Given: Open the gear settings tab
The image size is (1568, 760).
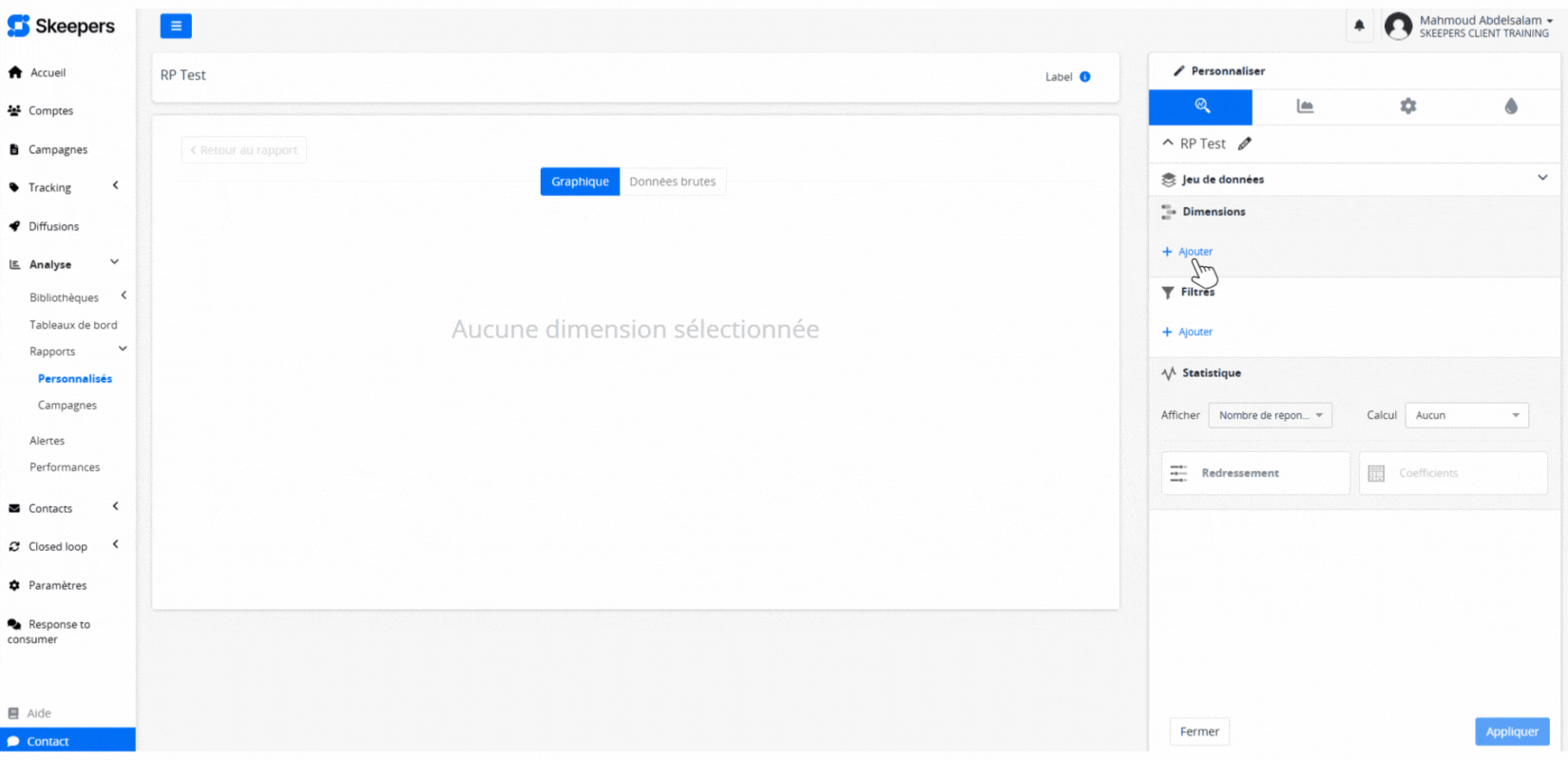Looking at the screenshot, I should (x=1407, y=106).
